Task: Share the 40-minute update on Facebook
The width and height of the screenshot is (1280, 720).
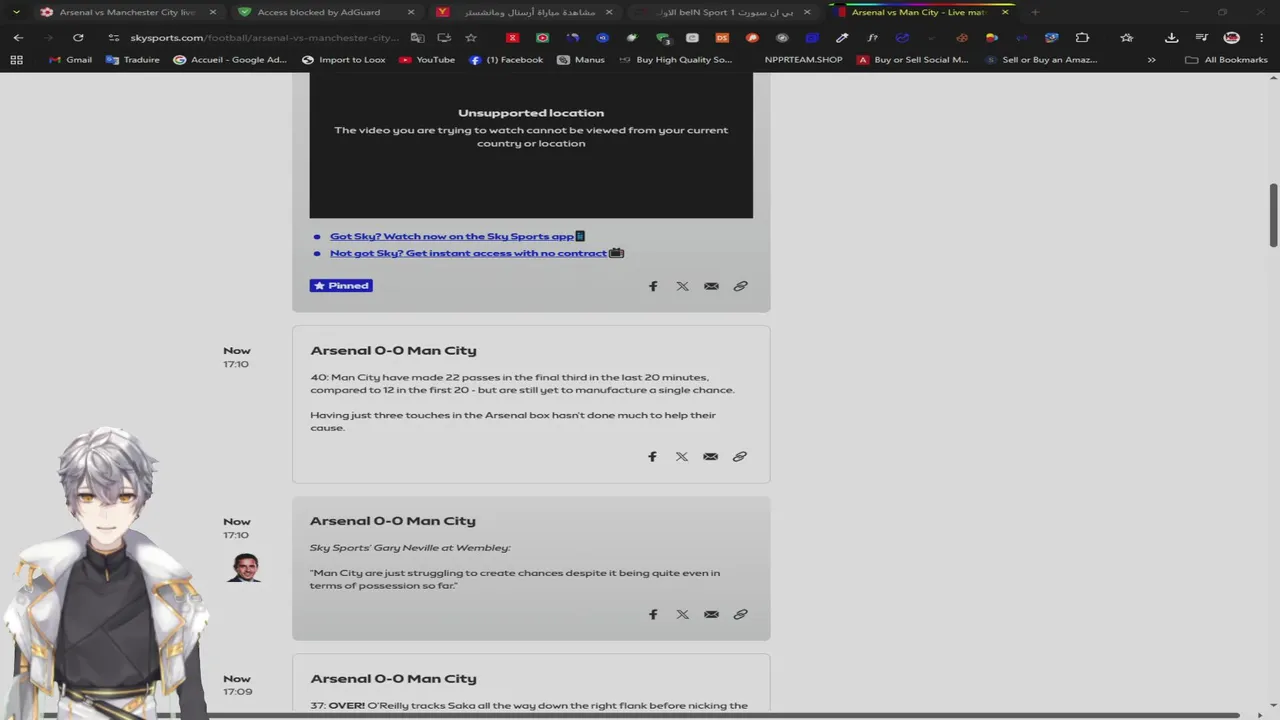Action: coord(652,456)
